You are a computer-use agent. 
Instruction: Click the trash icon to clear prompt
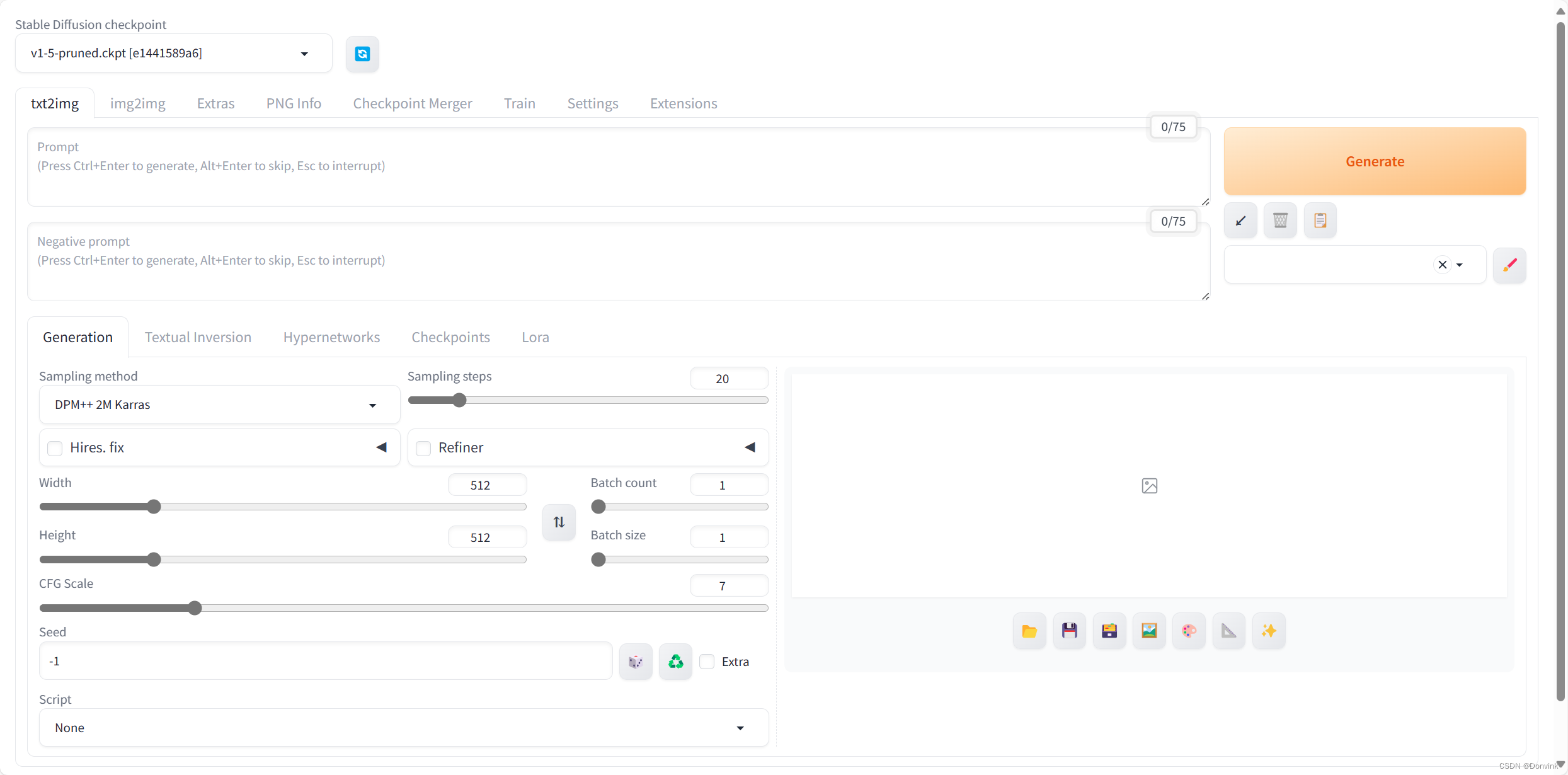(x=1280, y=221)
